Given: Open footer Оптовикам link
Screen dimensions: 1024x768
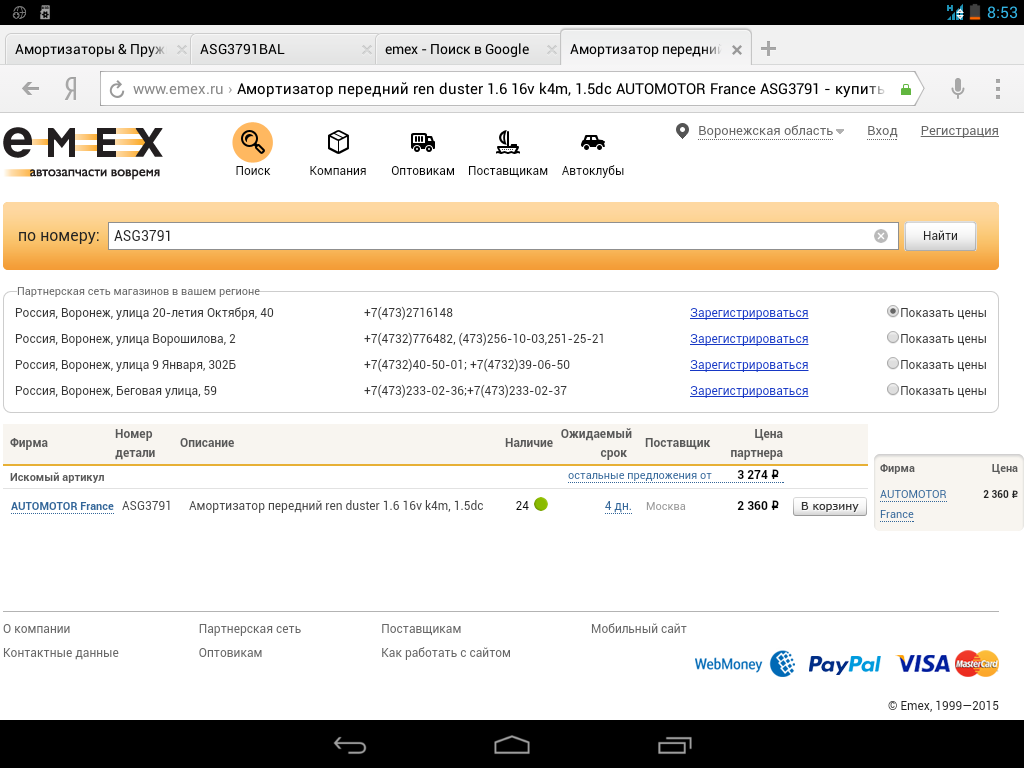Looking at the screenshot, I should 231,653.
